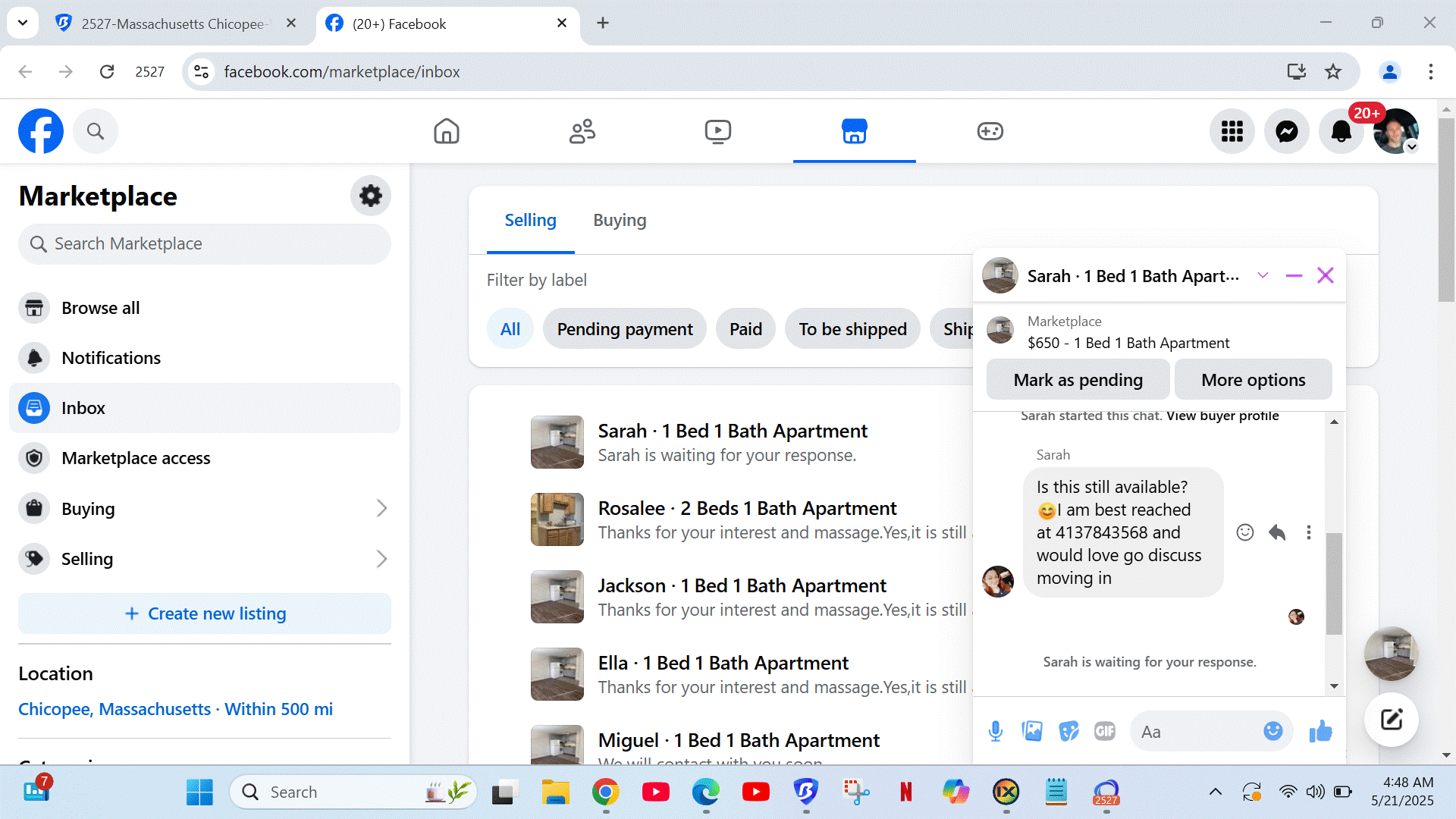1456x819 pixels.
Task: Click More options button in chat
Action: click(x=1254, y=380)
